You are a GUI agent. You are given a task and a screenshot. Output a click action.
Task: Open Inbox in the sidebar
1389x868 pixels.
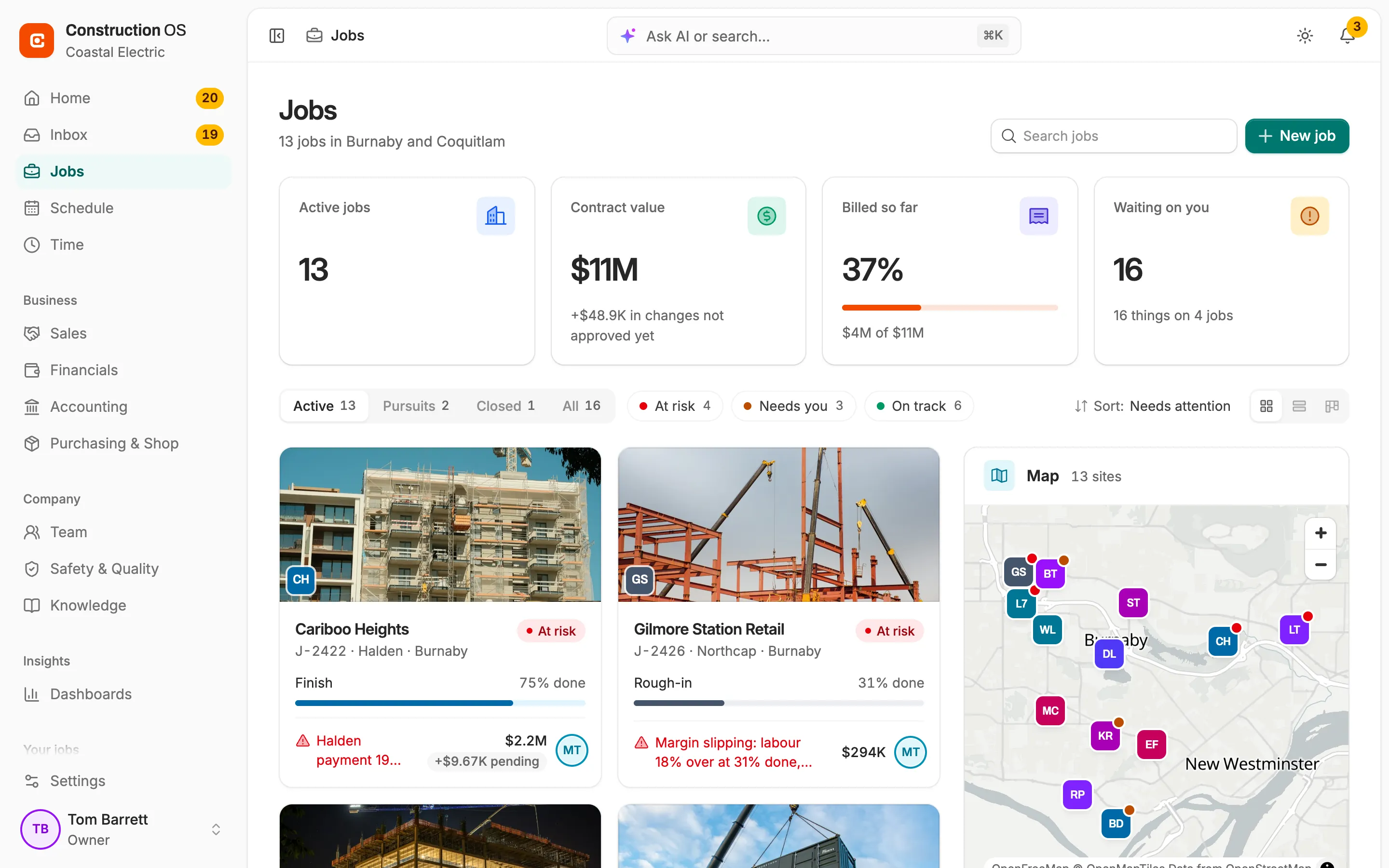[123, 135]
